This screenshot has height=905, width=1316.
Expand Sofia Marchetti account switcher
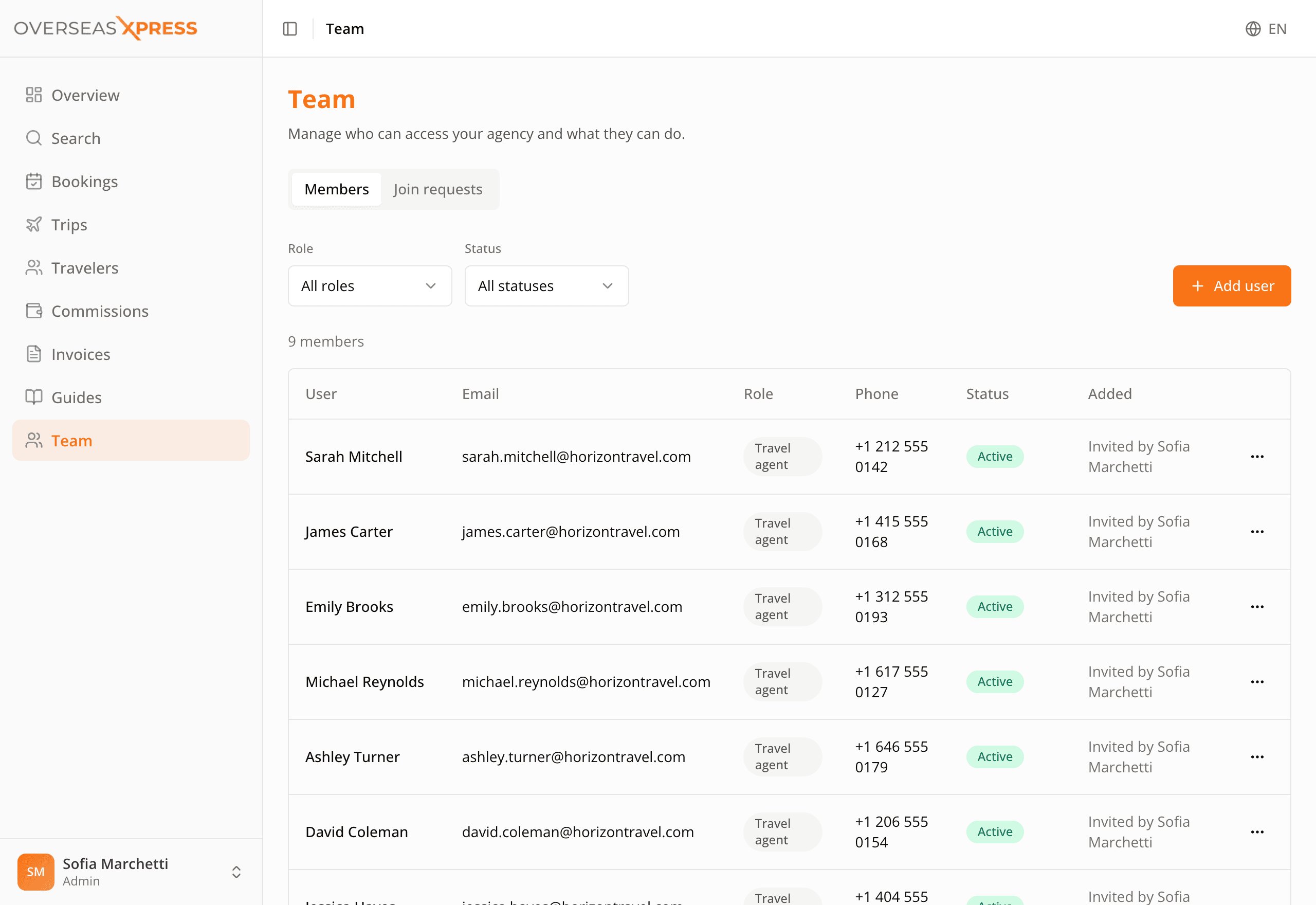pos(131,872)
